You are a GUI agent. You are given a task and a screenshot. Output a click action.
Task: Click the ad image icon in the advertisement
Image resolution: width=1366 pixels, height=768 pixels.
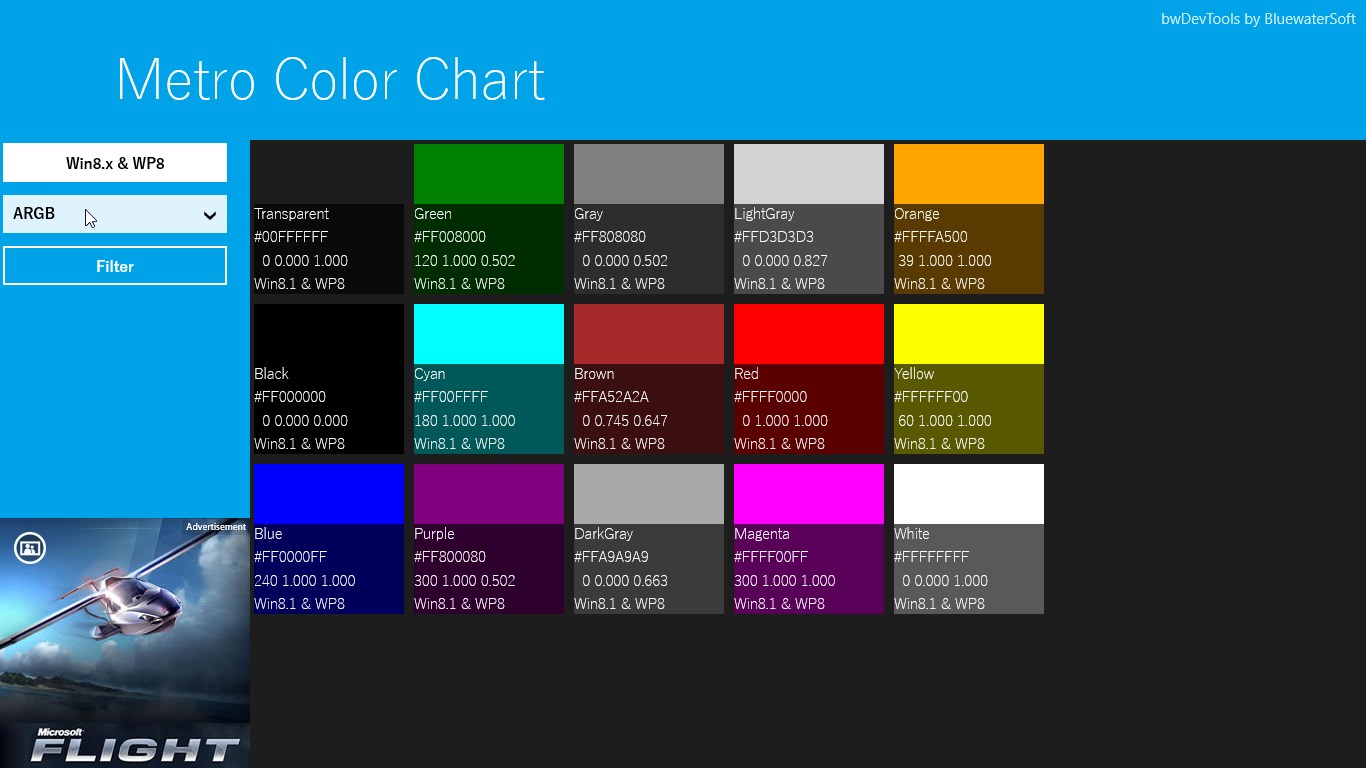coord(30,548)
